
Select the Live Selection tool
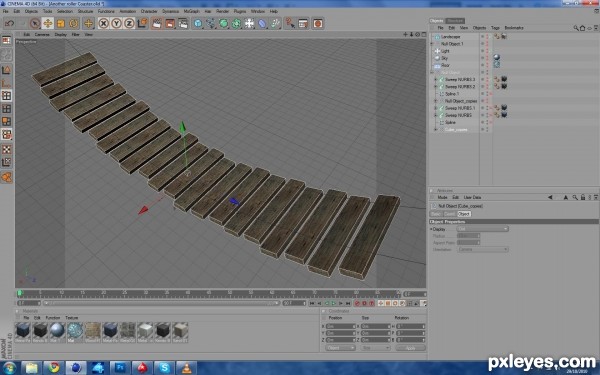(x=35, y=23)
